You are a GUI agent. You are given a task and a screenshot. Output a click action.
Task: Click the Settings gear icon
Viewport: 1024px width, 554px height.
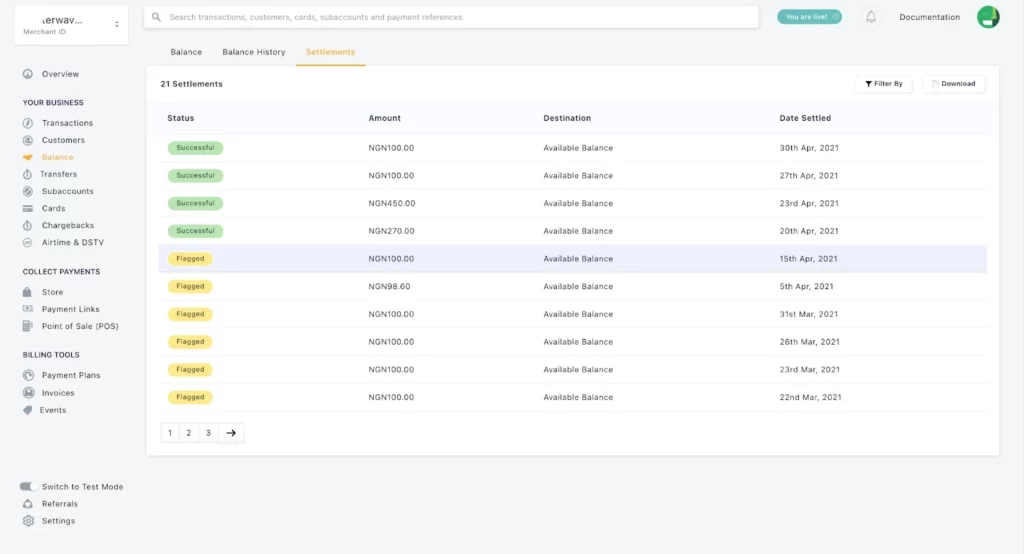point(28,521)
